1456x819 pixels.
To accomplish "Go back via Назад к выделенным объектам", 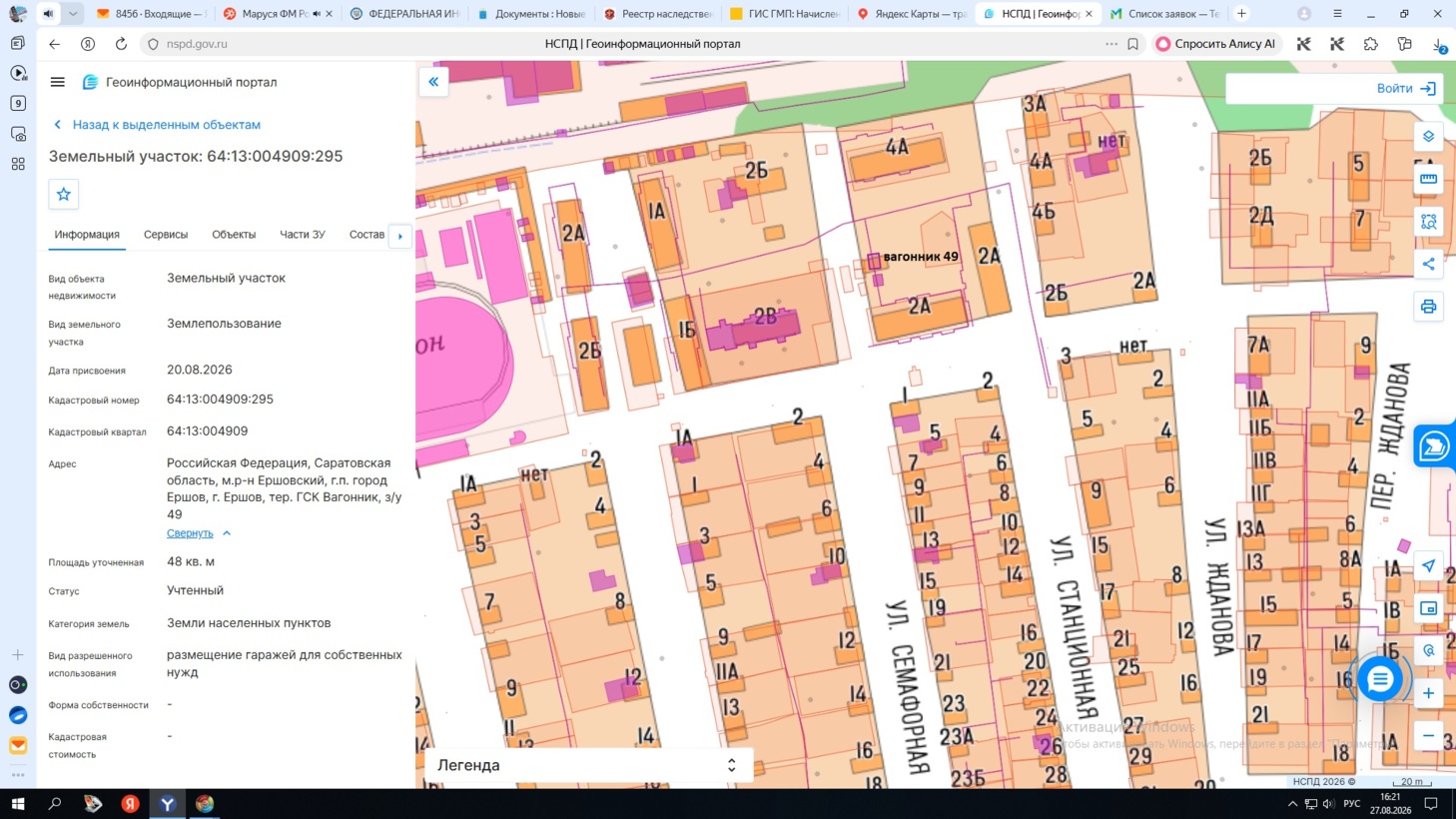I will point(157,125).
